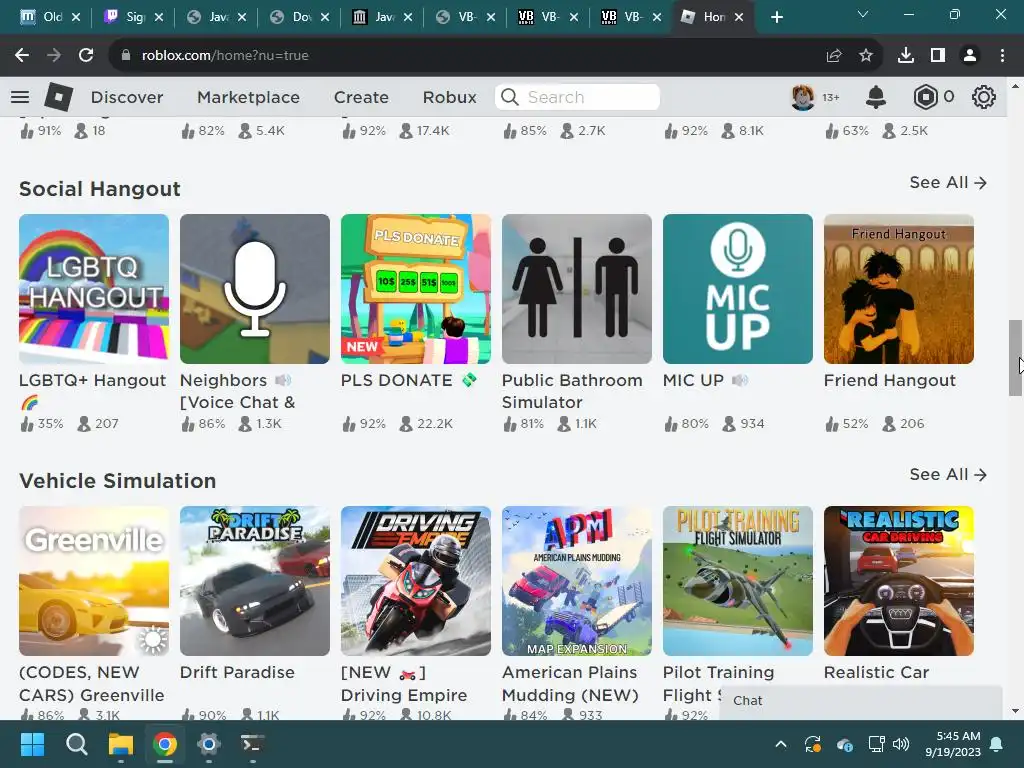Viewport: 1024px width, 768px height.
Task: Open Friend Hangout title link
Action: [889, 380]
